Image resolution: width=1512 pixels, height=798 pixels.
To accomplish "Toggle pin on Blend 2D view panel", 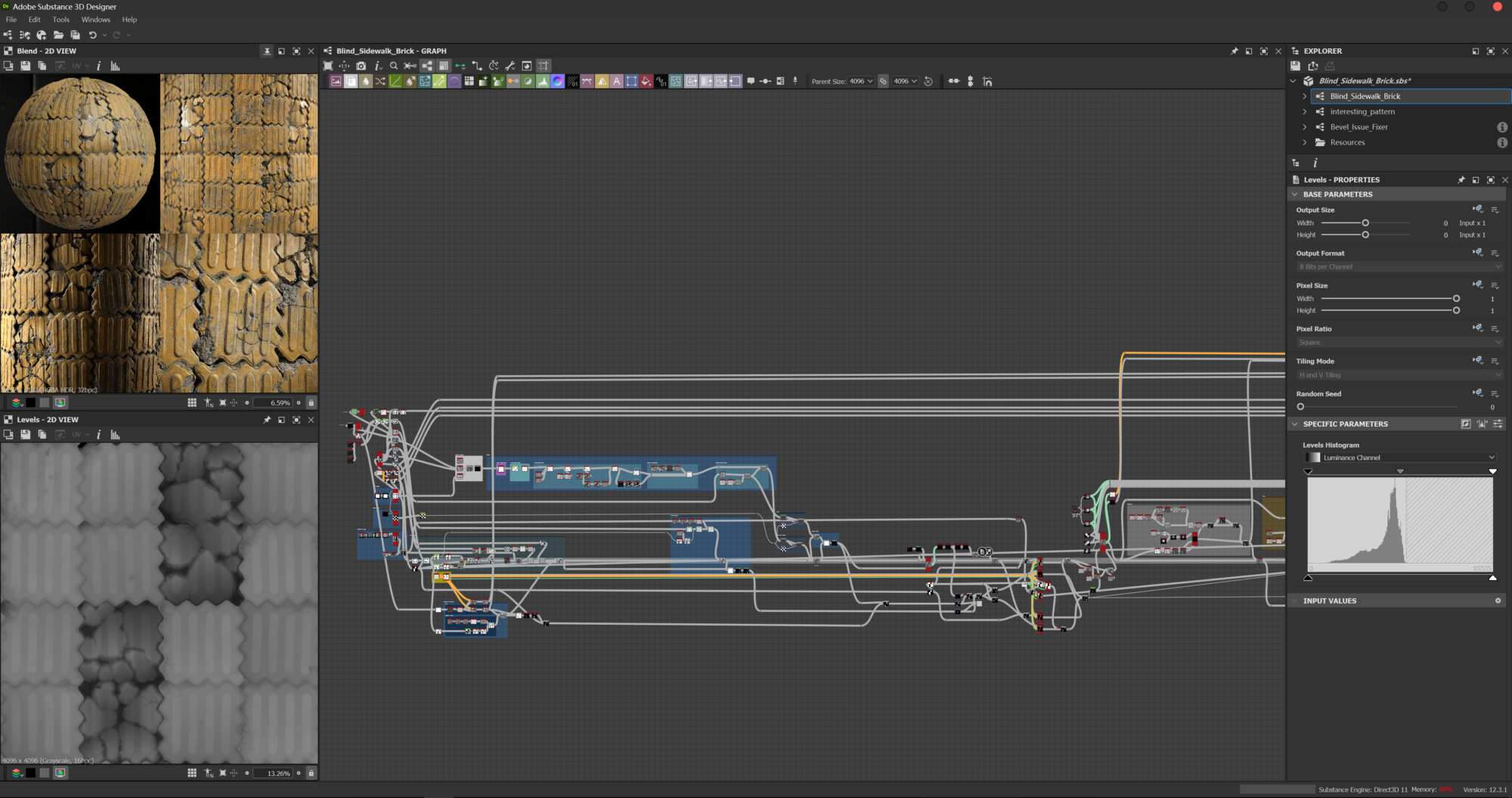I will (x=267, y=51).
